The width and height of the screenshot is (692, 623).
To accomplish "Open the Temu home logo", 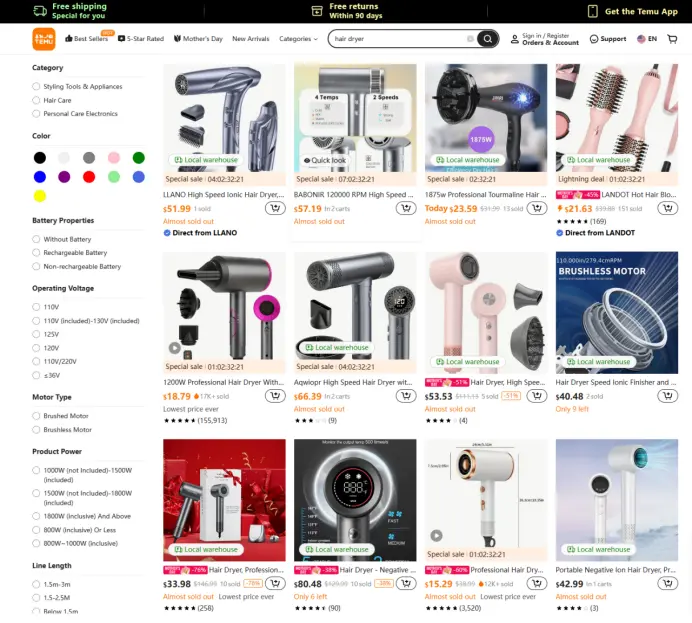I will [44, 39].
